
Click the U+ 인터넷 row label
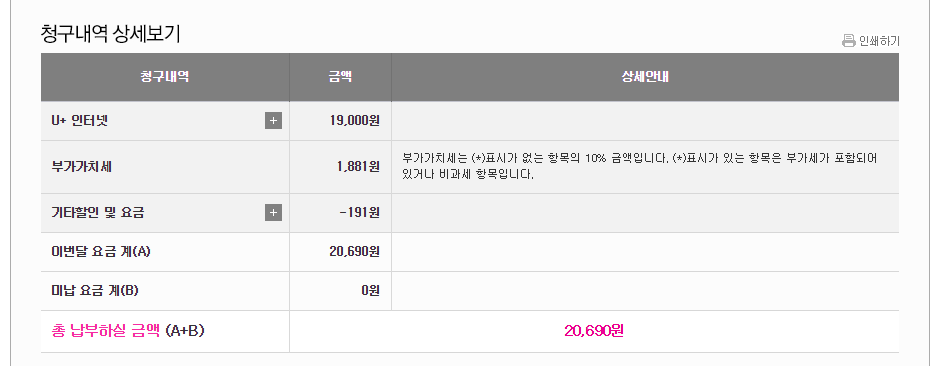(x=79, y=121)
